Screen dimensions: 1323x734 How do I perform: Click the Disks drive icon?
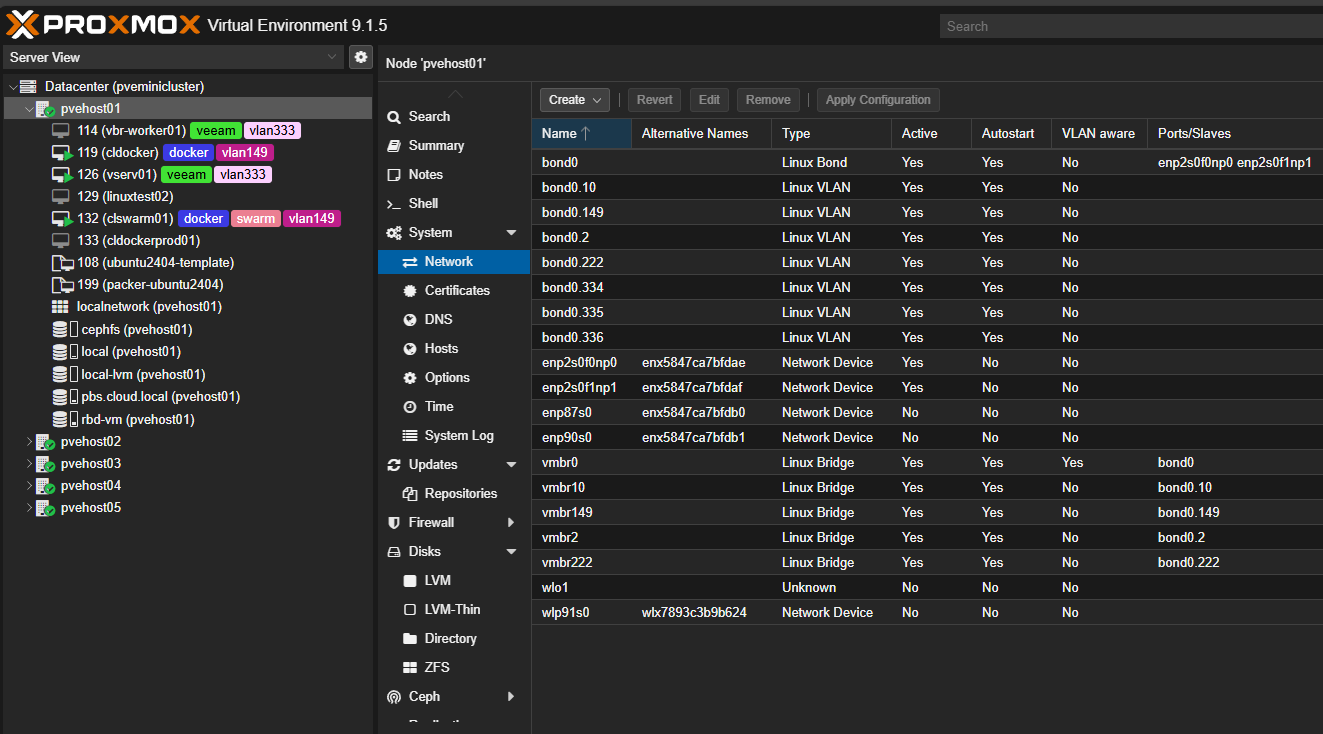tap(394, 552)
